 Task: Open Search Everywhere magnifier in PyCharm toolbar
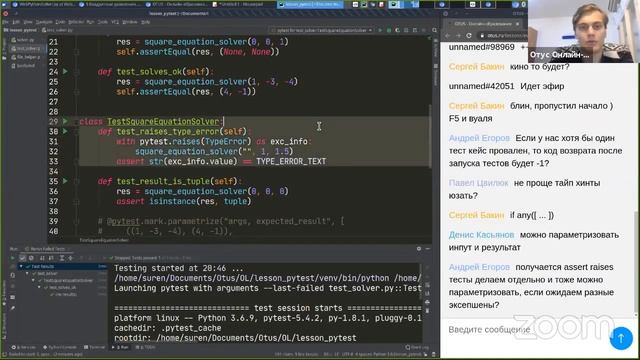click(434, 30)
